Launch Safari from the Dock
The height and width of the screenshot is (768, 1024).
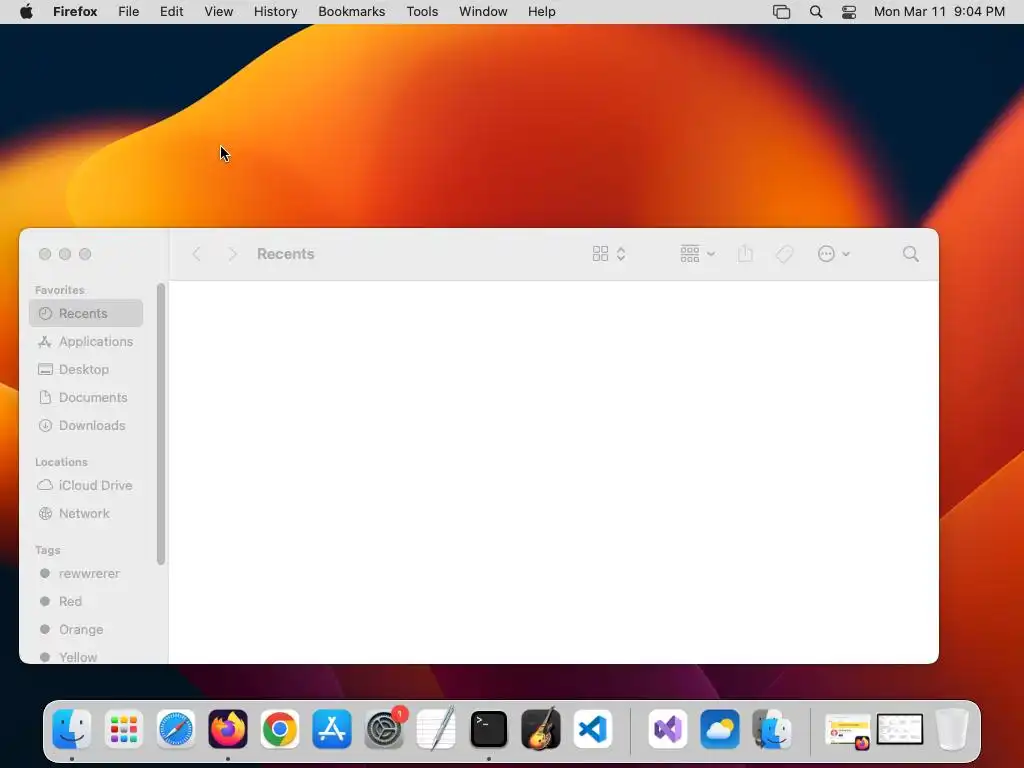[x=176, y=729]
